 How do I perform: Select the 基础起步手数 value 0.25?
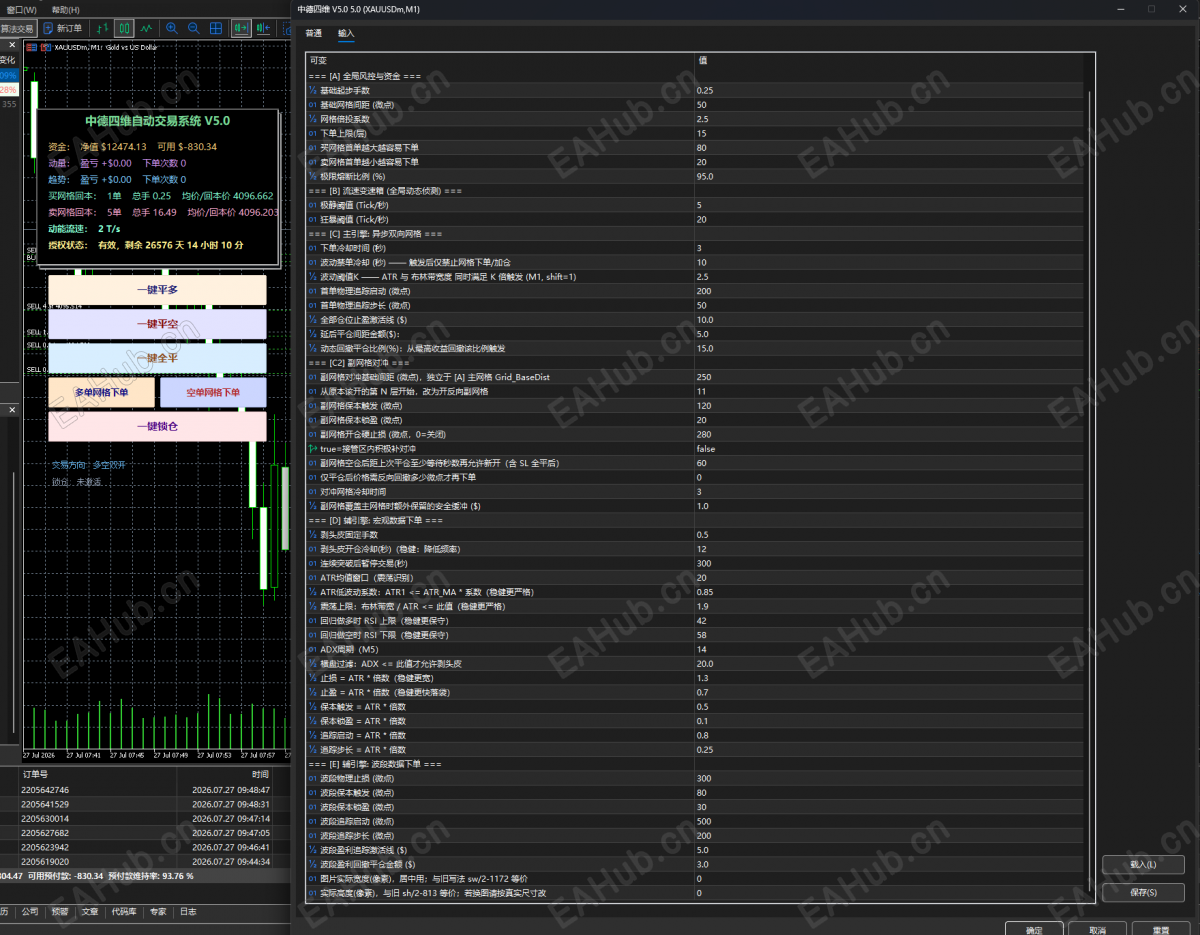(x=888, y=90)
